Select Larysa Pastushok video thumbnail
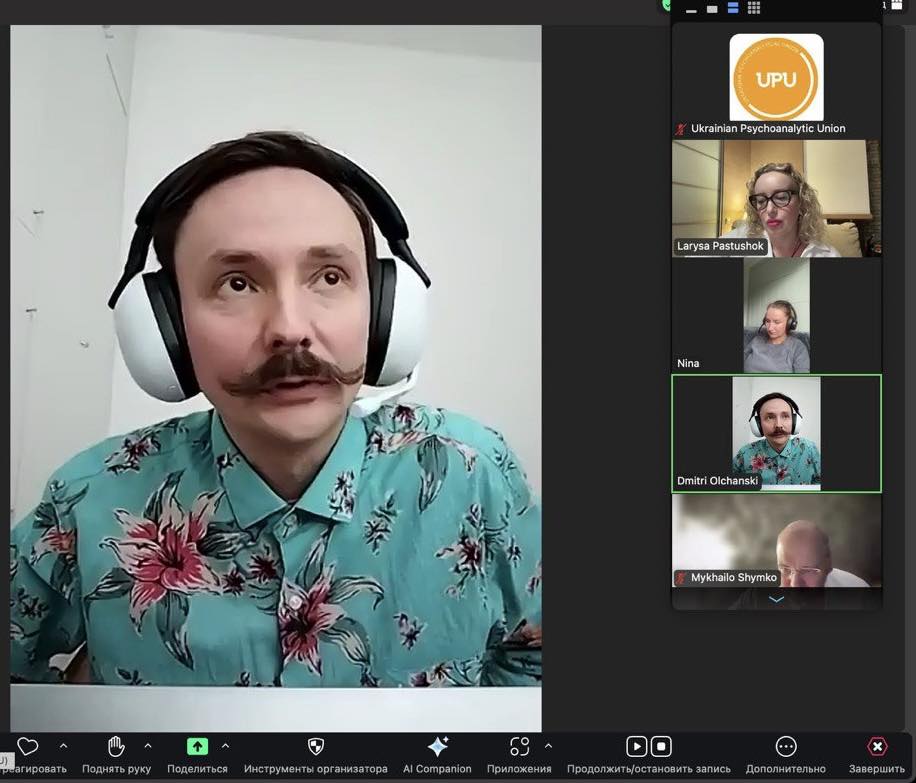 point(776,198)
